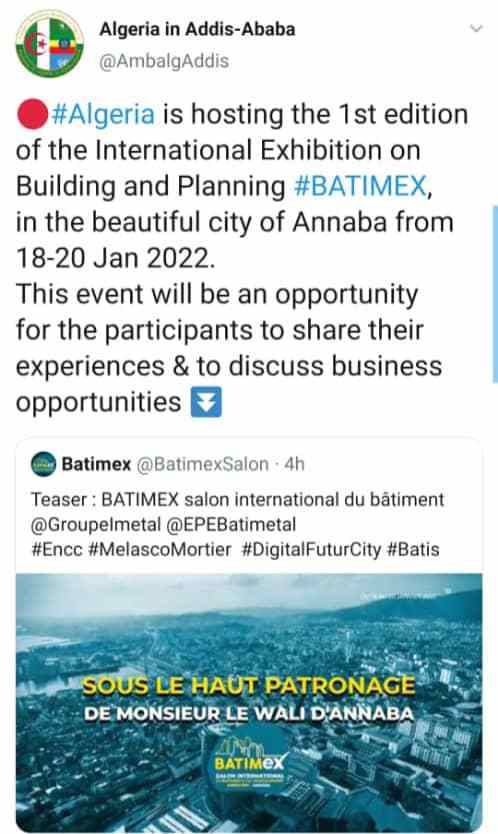
Task: Visit the @AmbalgAddis handle
Action: (x=164, y=61)
